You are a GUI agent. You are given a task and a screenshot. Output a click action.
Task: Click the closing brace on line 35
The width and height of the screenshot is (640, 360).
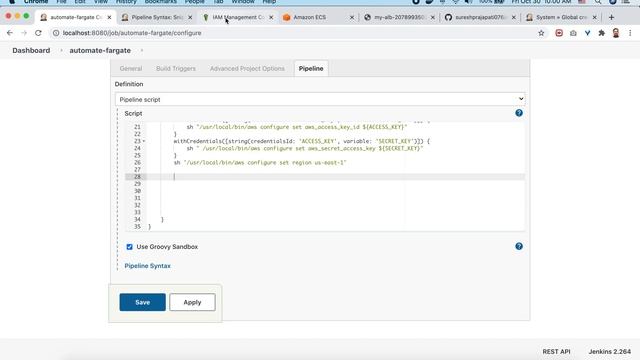pyautogui.click(x=149, y=227)
